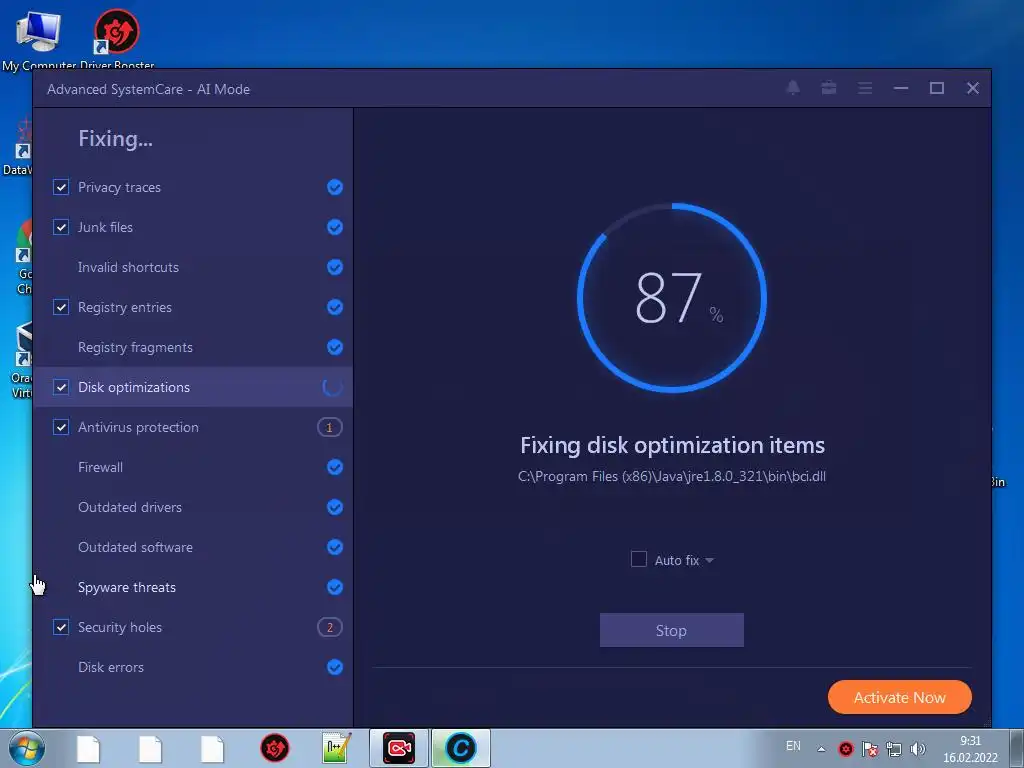This screenshot has height=768, width=1024.
Task: Click the Outdated software completed checkmark
Action: coord(334,547)
